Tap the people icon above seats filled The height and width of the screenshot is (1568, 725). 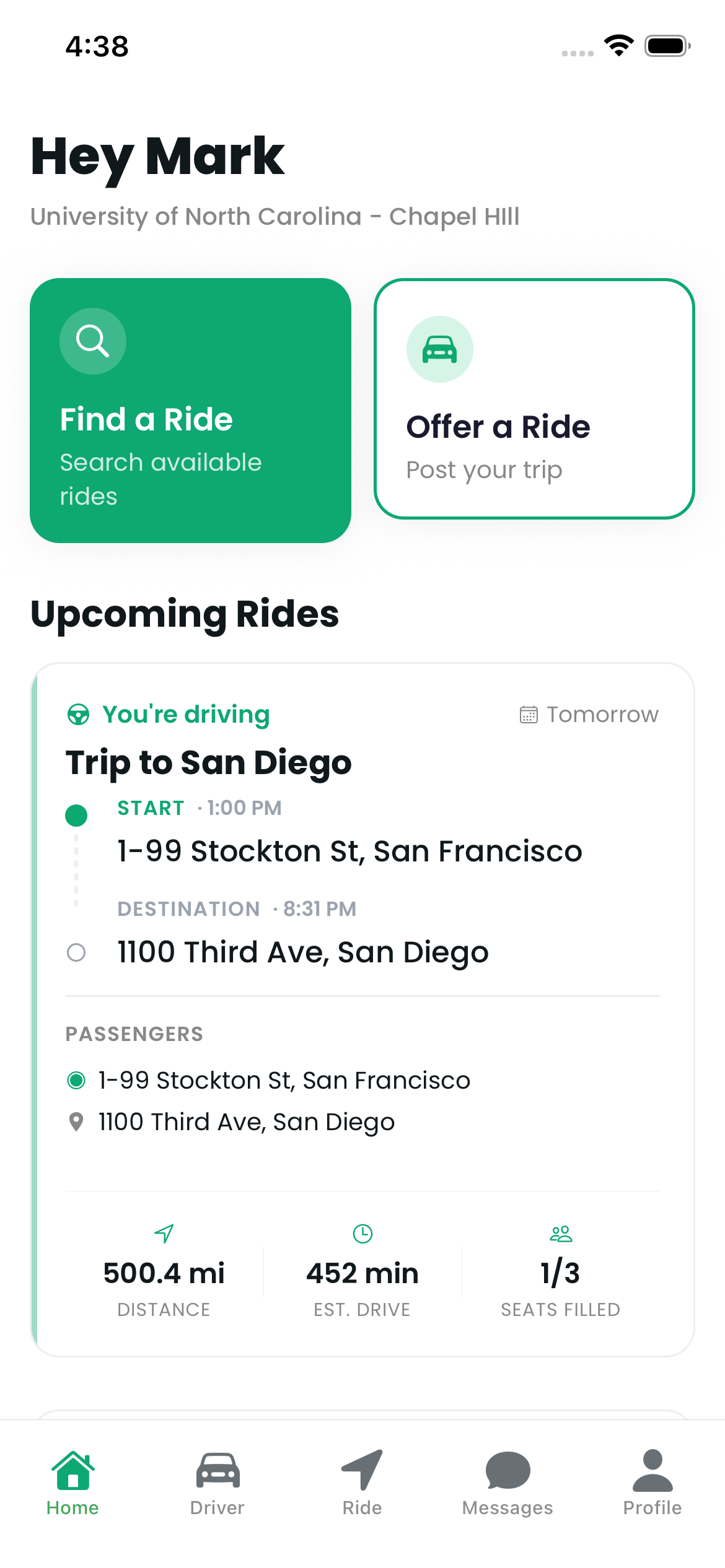click(561, 1233)
